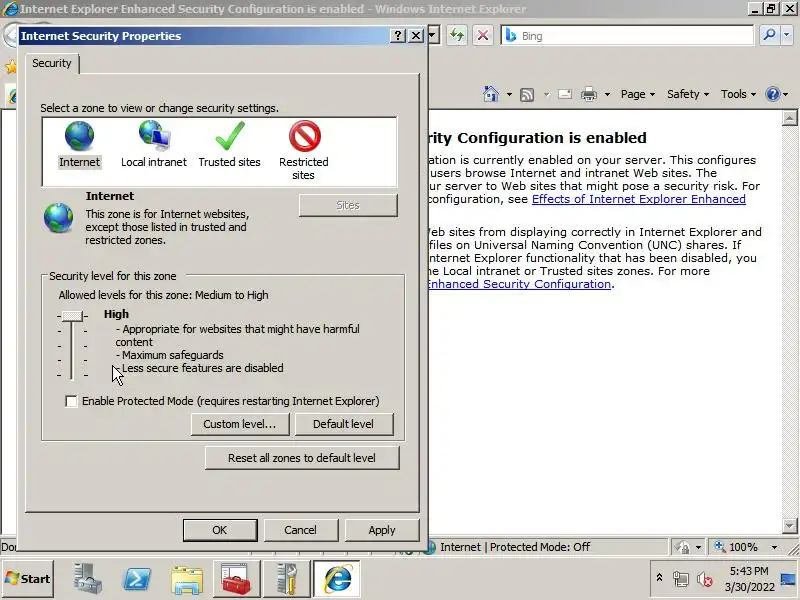Image resolution: width=800 pixels, height=600 pixels.
Task: Click the page scrollbar down arrow
Action: 789,525
